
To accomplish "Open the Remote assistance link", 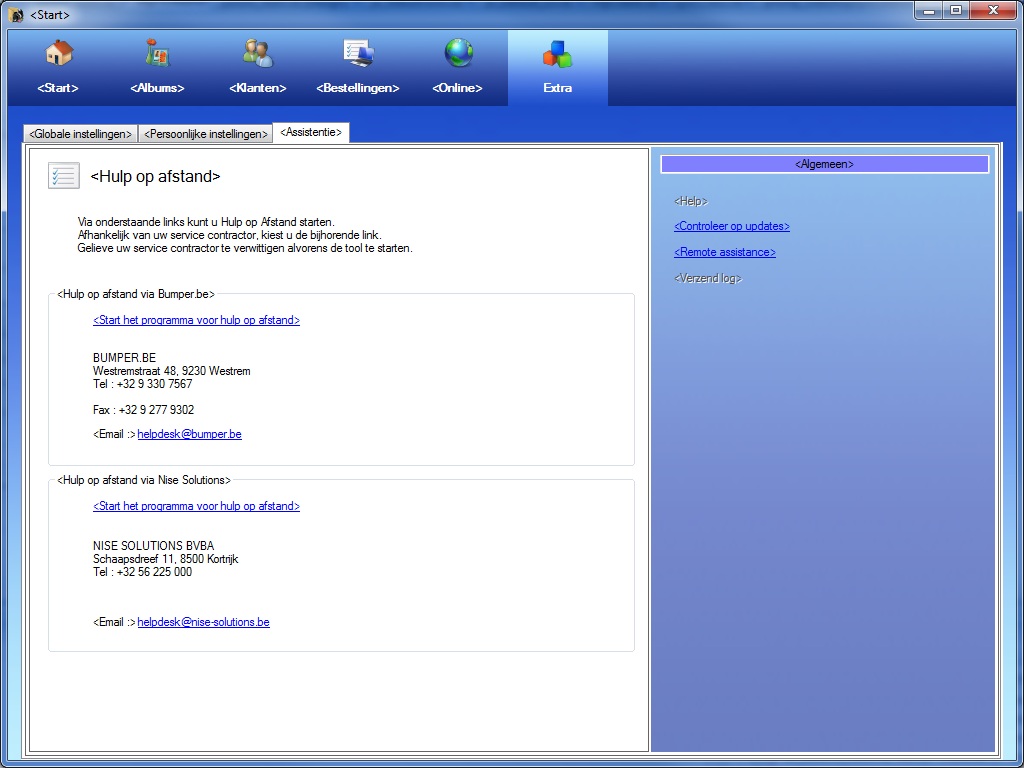I will (725, 252).
